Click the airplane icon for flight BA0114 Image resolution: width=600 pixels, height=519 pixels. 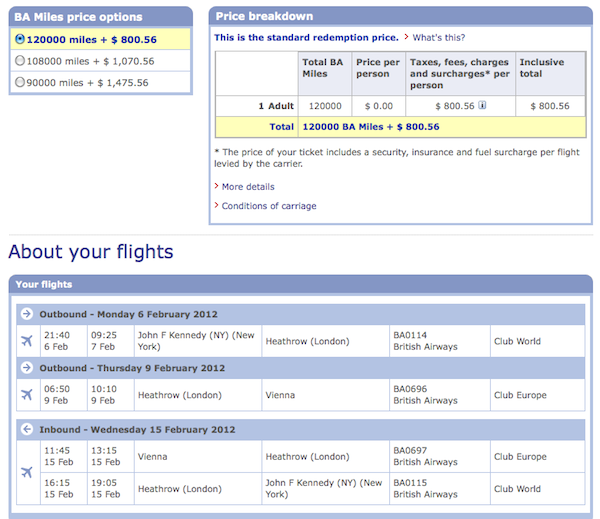point(27,341)
